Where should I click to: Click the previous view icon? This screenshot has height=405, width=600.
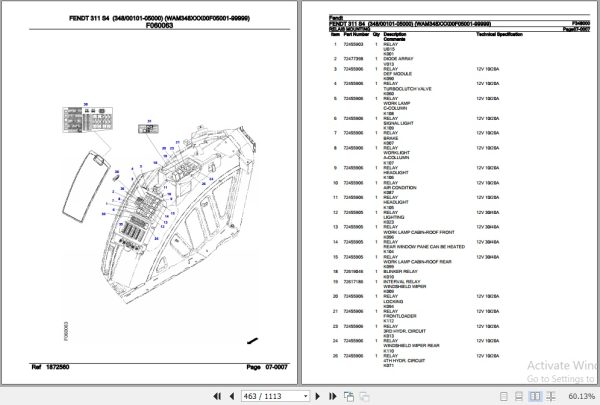click(349, 397)
